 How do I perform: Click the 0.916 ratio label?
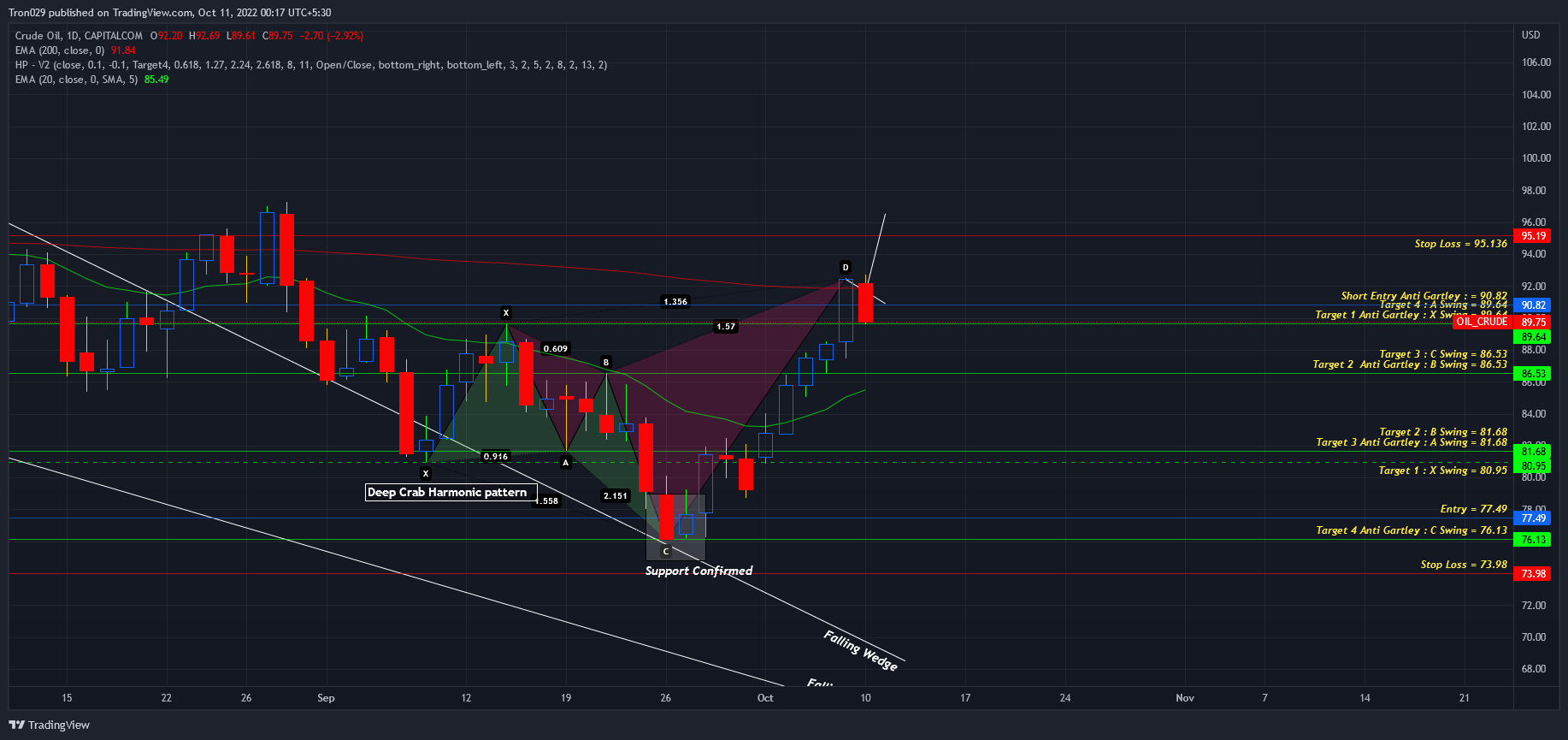(496, 457)
